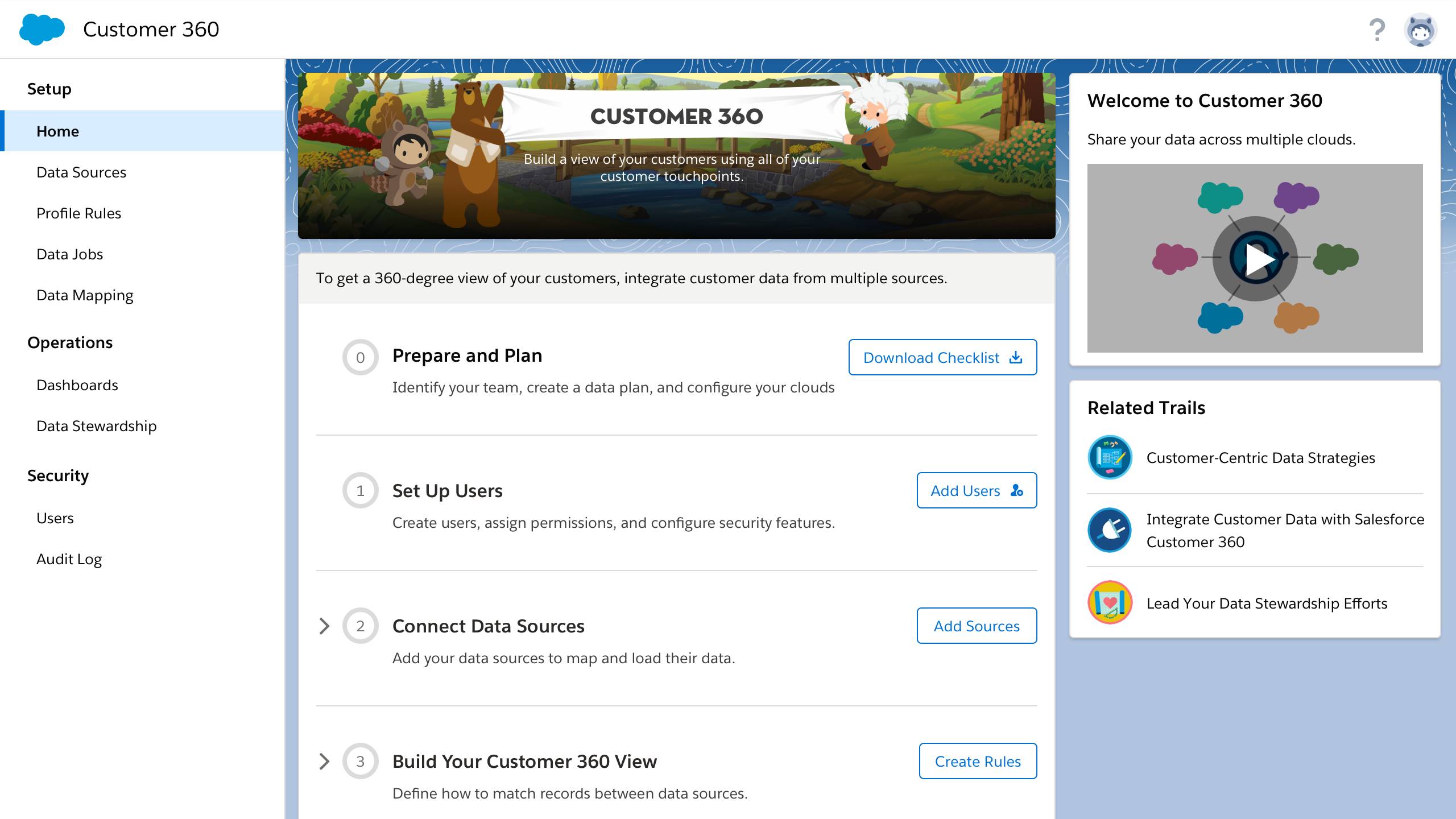Open Data Sources in the sidebar
Viewport: 1456px width, 819px height.
(x=142, y=172)
